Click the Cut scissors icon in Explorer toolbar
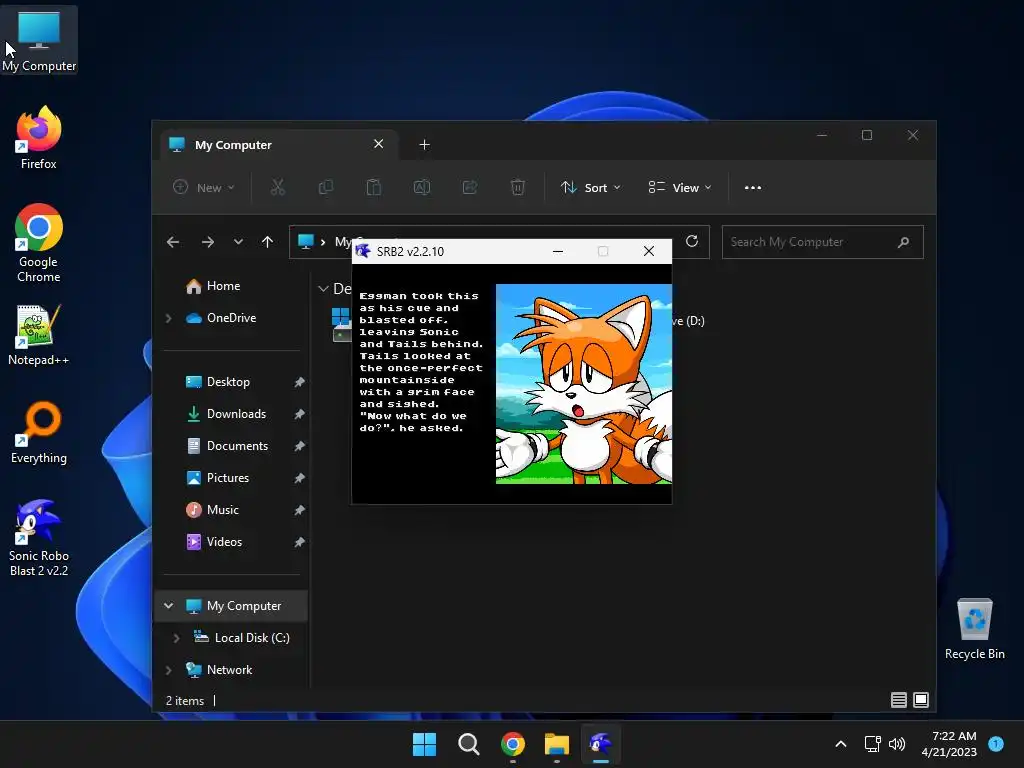The height and width of the screenshot is (768, 1024). 278,187
